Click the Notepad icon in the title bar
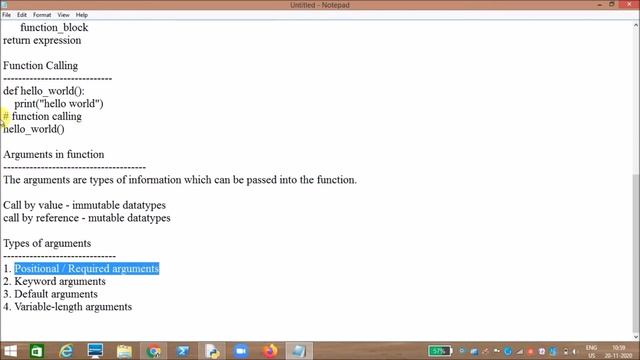The image size is (640, 360). (x=4, y=5)
